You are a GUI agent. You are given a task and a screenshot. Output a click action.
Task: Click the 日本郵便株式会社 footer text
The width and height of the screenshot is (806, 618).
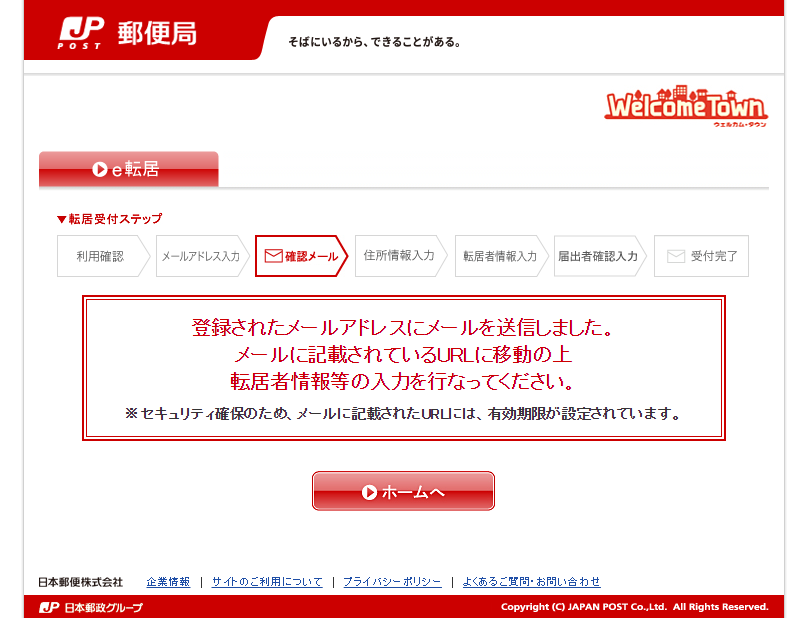click(81, 582)
